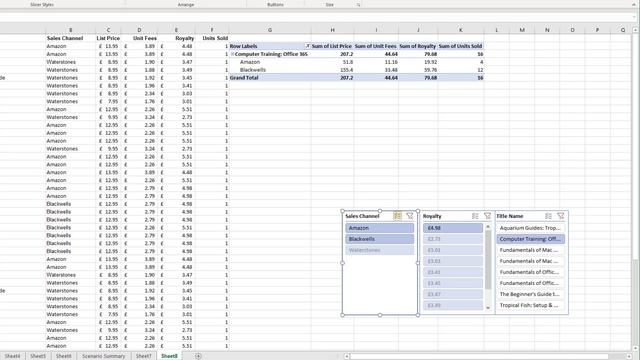Image resolution: width=640 pixels, height=360 pixels.
Task: Toggle £4.98 in Royalty slicer
Action: 453,228
